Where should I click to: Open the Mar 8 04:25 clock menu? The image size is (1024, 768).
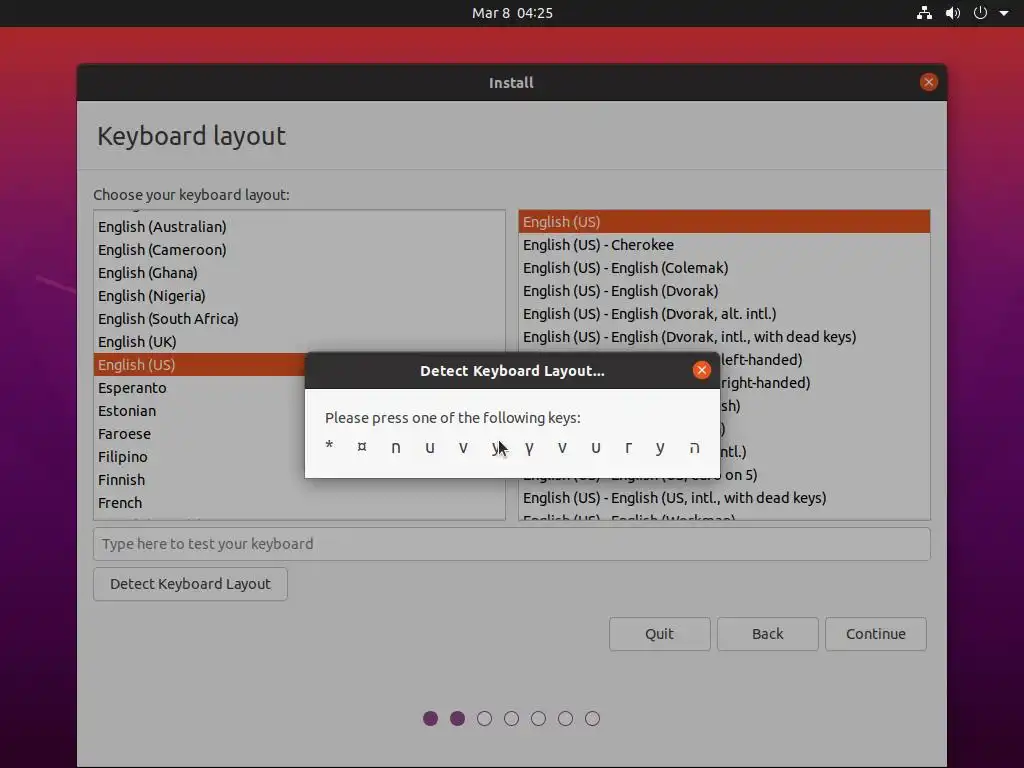pos(512,13)
